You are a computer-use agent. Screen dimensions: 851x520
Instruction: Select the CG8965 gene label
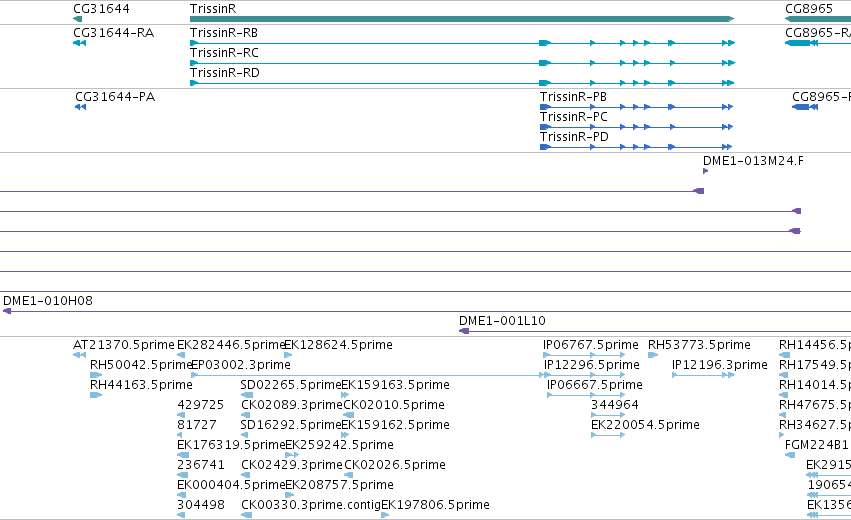pyautogui.click(x=809, y=9)
